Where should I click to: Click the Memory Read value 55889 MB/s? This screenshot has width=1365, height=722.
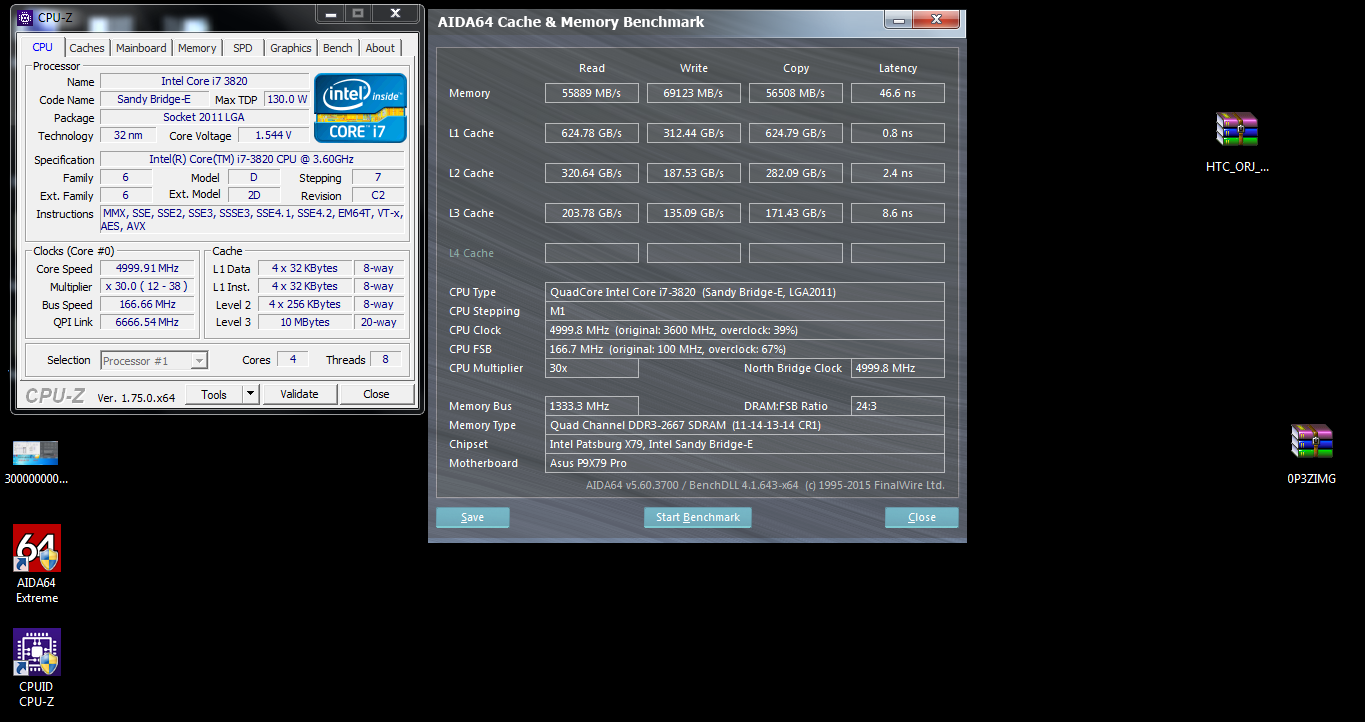point(592,93)
